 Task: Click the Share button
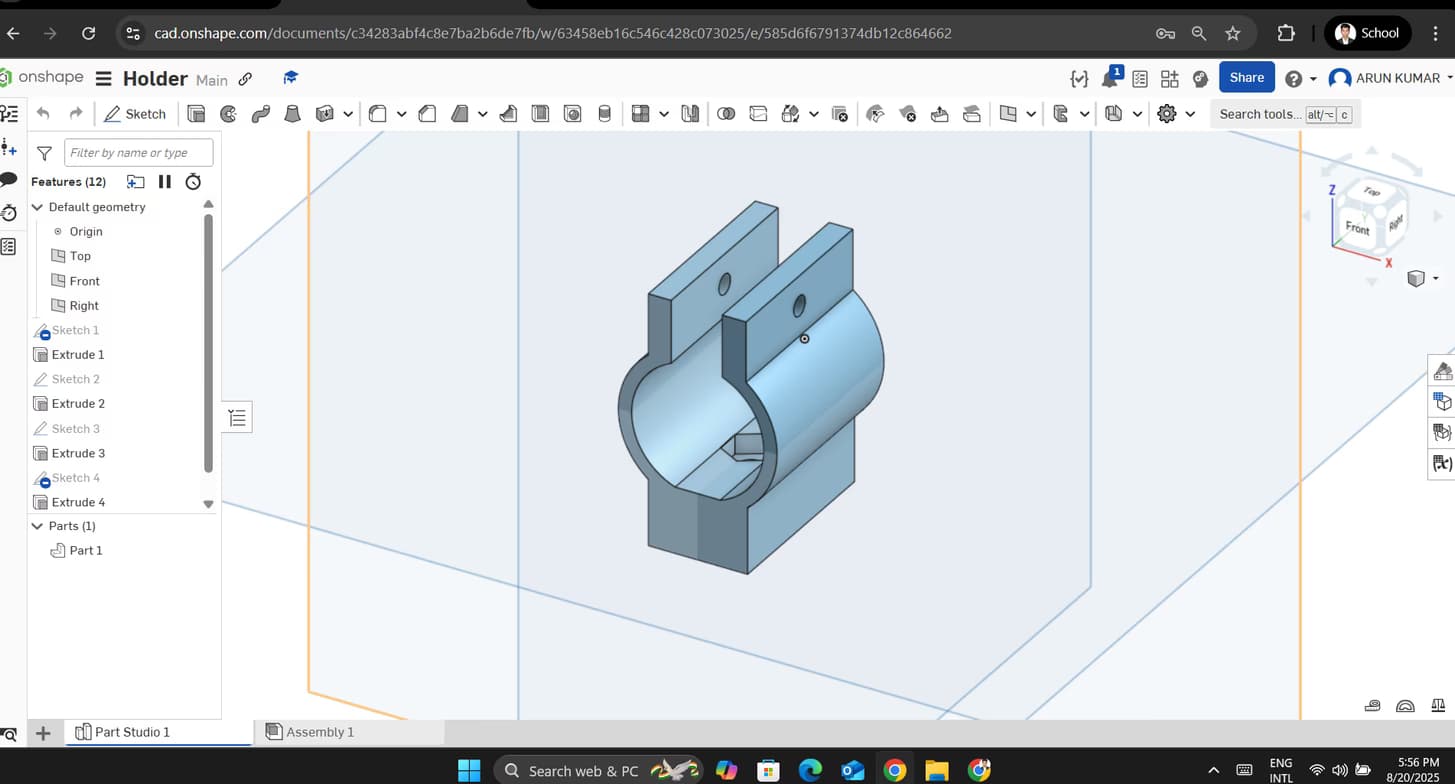1246,77
